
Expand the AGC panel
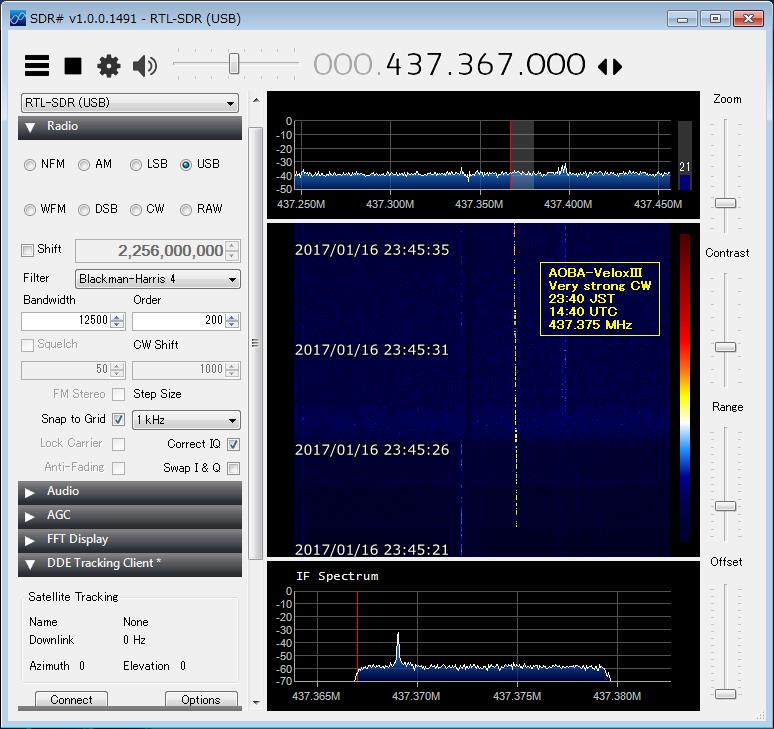[130, 516]
